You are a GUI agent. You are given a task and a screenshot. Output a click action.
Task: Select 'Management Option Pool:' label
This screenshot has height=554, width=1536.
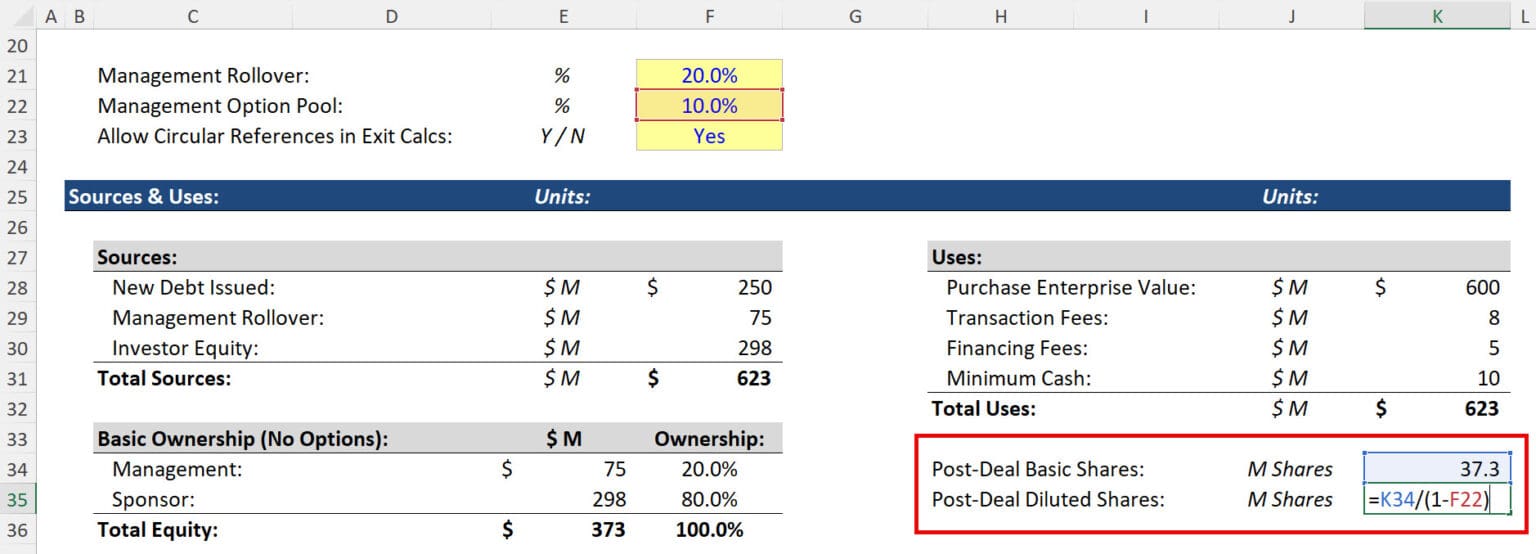(x=220, y=106)
